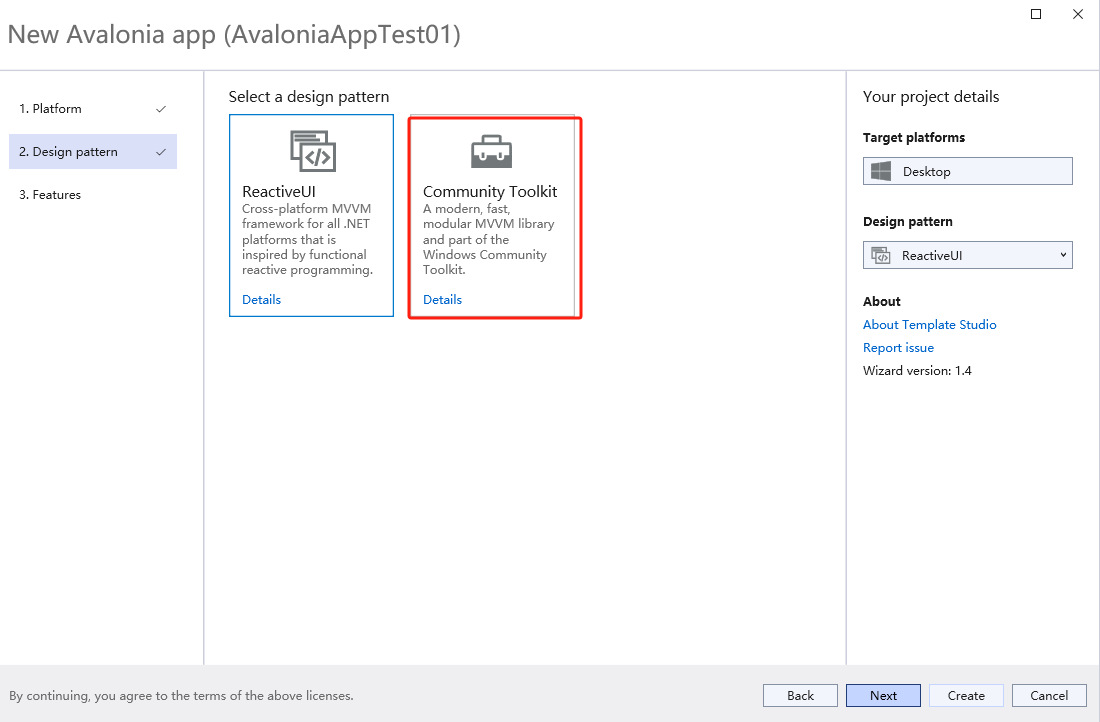This screenshot has width=1100, height=722.
Task: Click the Wizard version: 1.4 text
Action: 917,370
